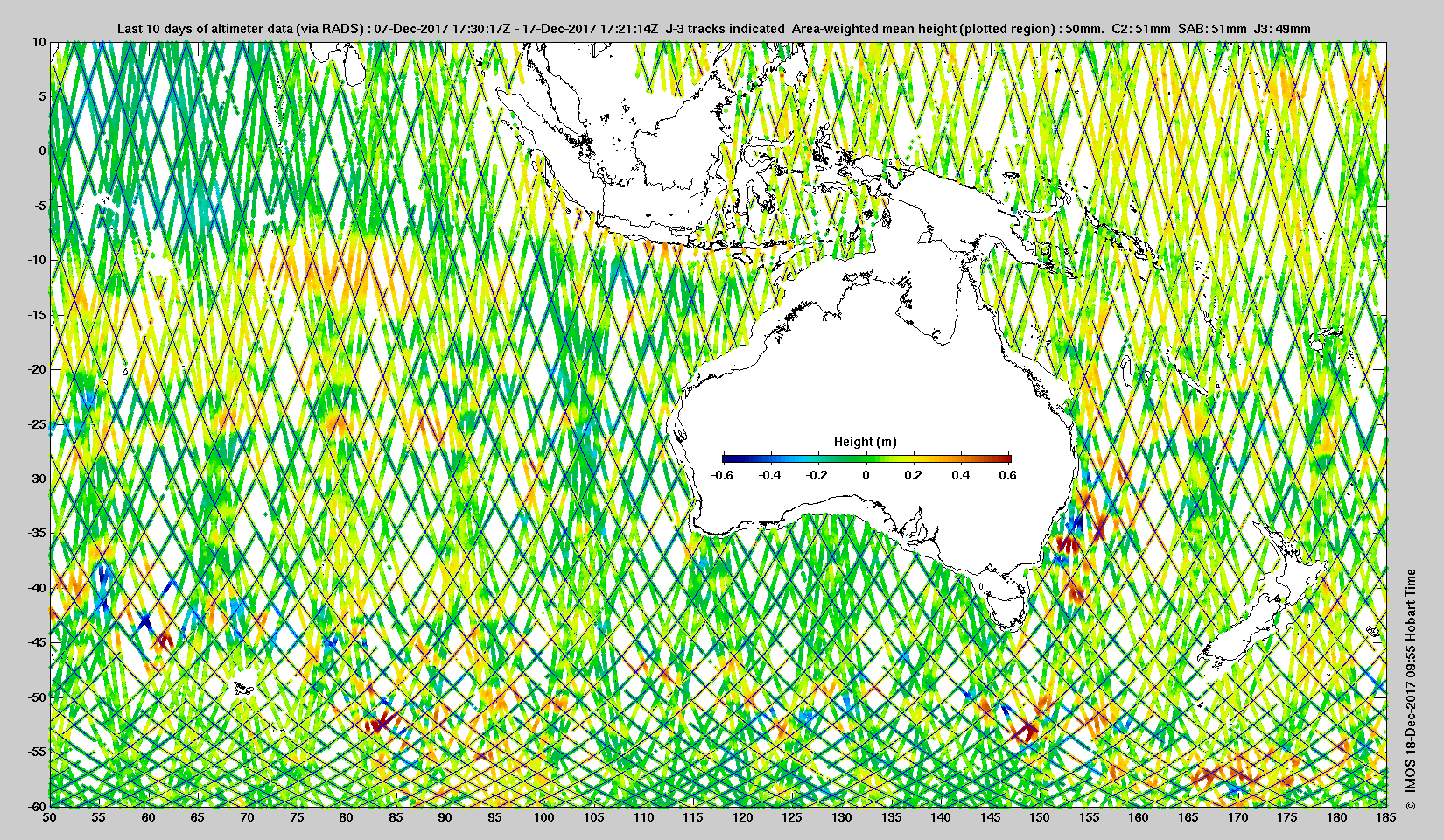Click longitude axis label '185'
The image size is (1444, 840).
coord(1386,817)
